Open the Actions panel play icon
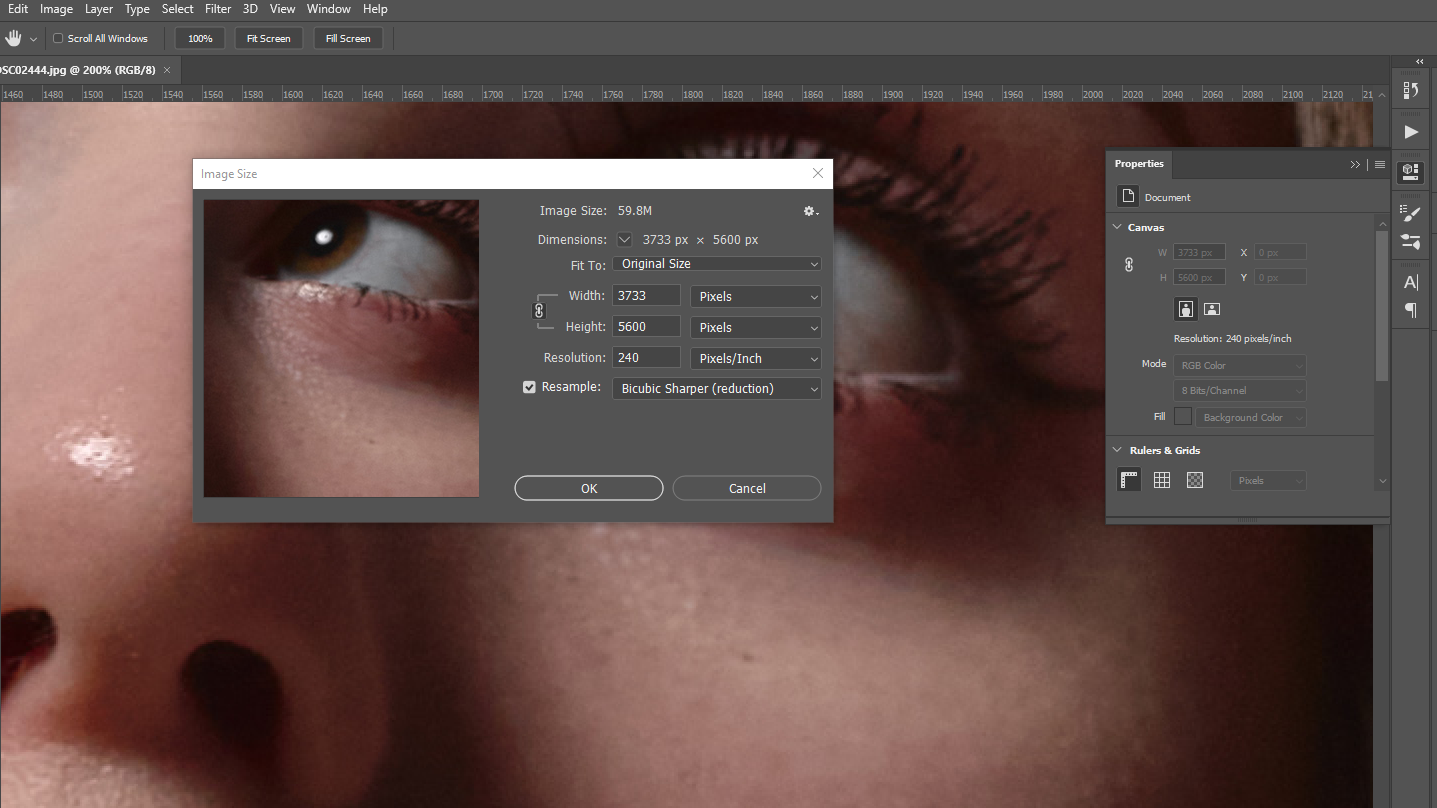Image resolution: width=1437 pixels, height=808 pixels. point(1411,132)
